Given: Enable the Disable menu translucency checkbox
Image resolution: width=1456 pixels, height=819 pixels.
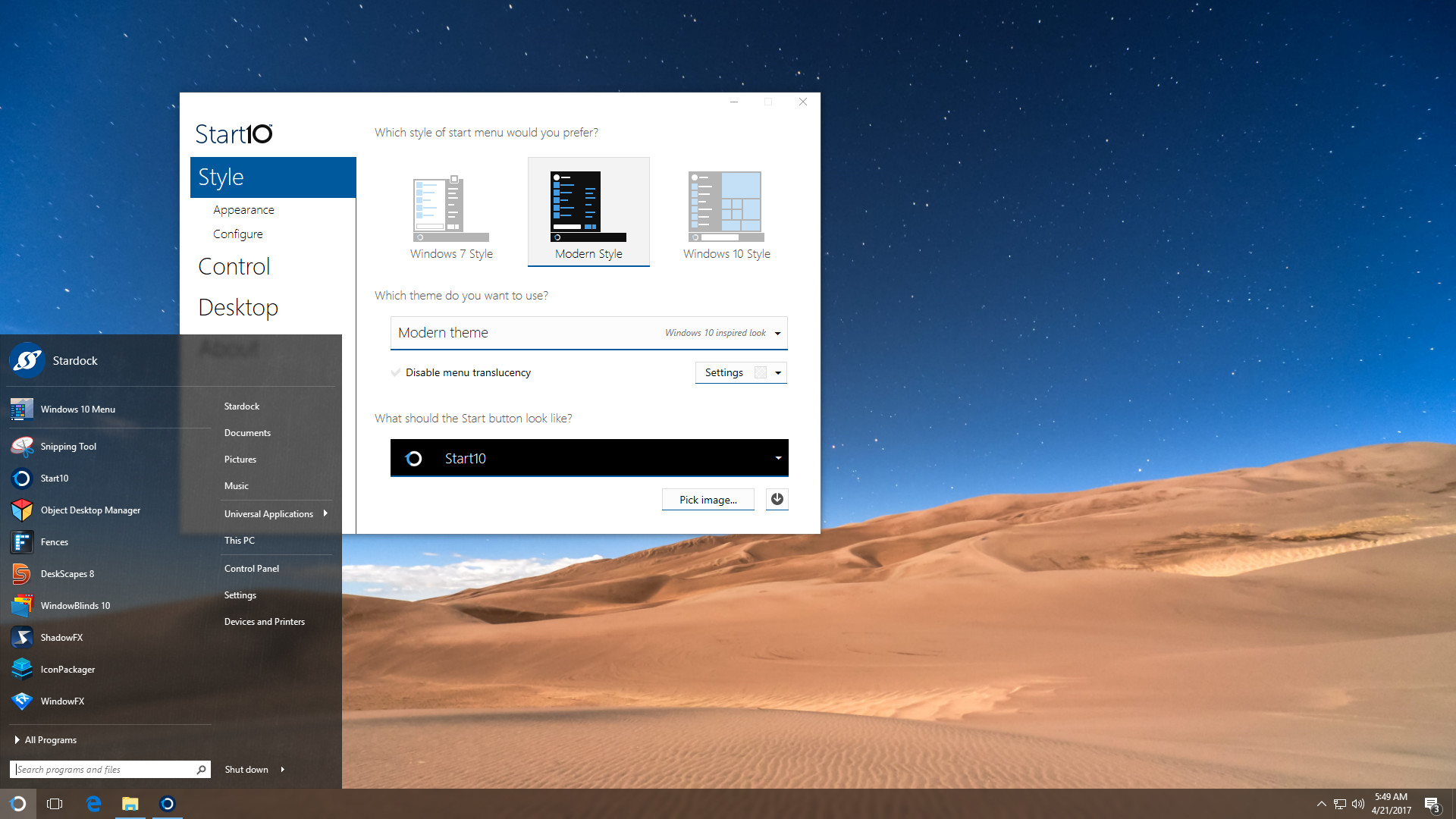Looking at the screenshot, I should coord(395,372).
